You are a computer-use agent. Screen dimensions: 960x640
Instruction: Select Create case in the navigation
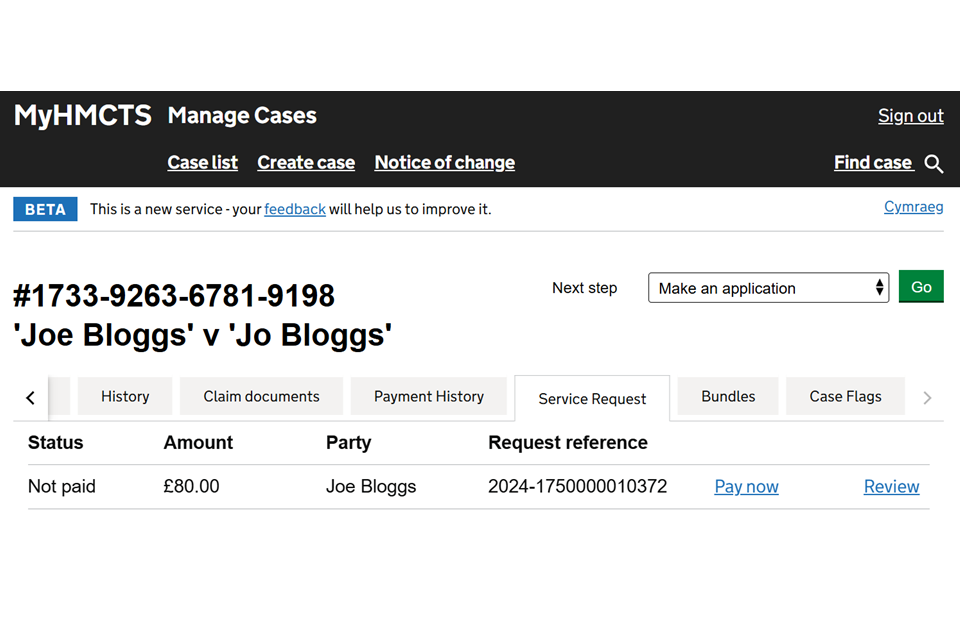coord(306,163)
